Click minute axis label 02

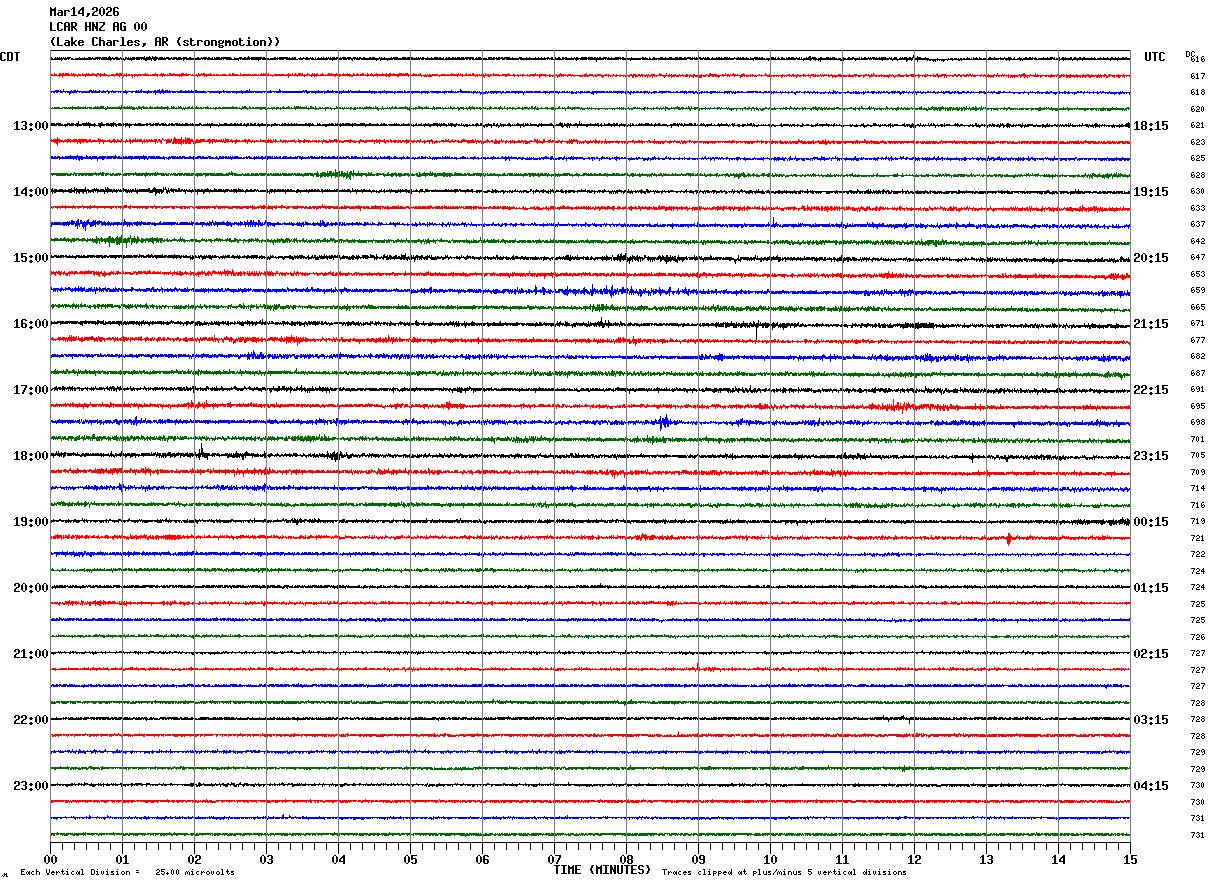tap(194, 859)
